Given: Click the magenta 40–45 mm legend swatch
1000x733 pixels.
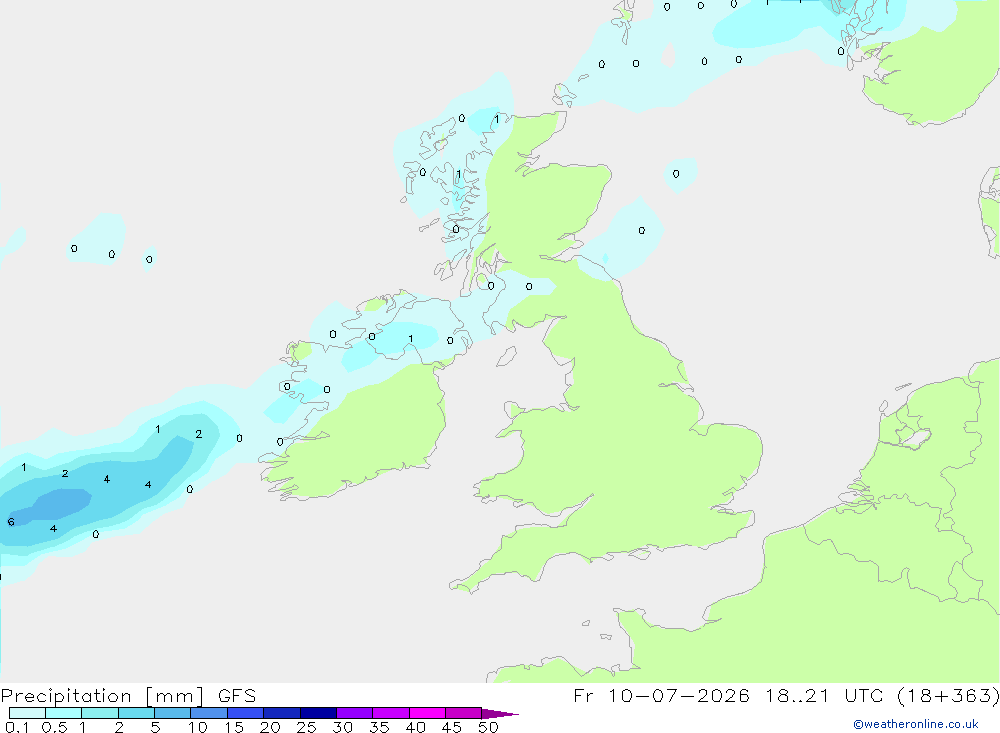Looking at the screenshot, I should pyautogui.click(x=427, y=713).
